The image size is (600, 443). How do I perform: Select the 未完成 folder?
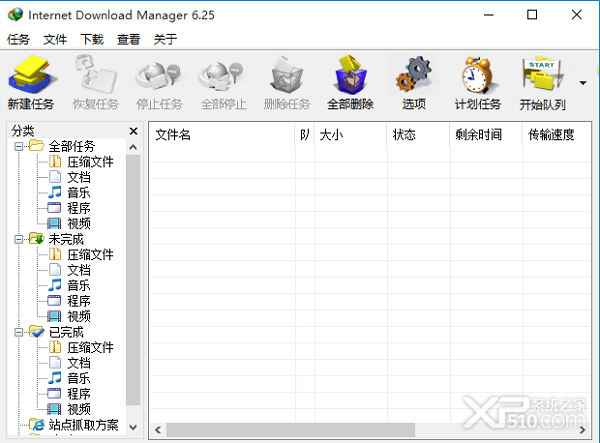tap(66, 239)
